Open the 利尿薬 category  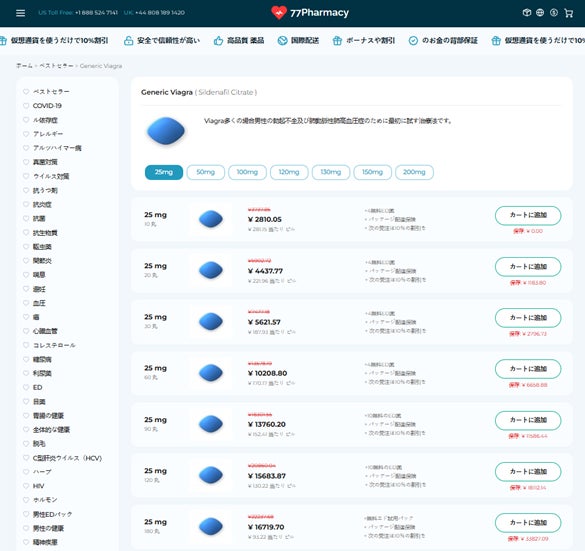point(42,373)
